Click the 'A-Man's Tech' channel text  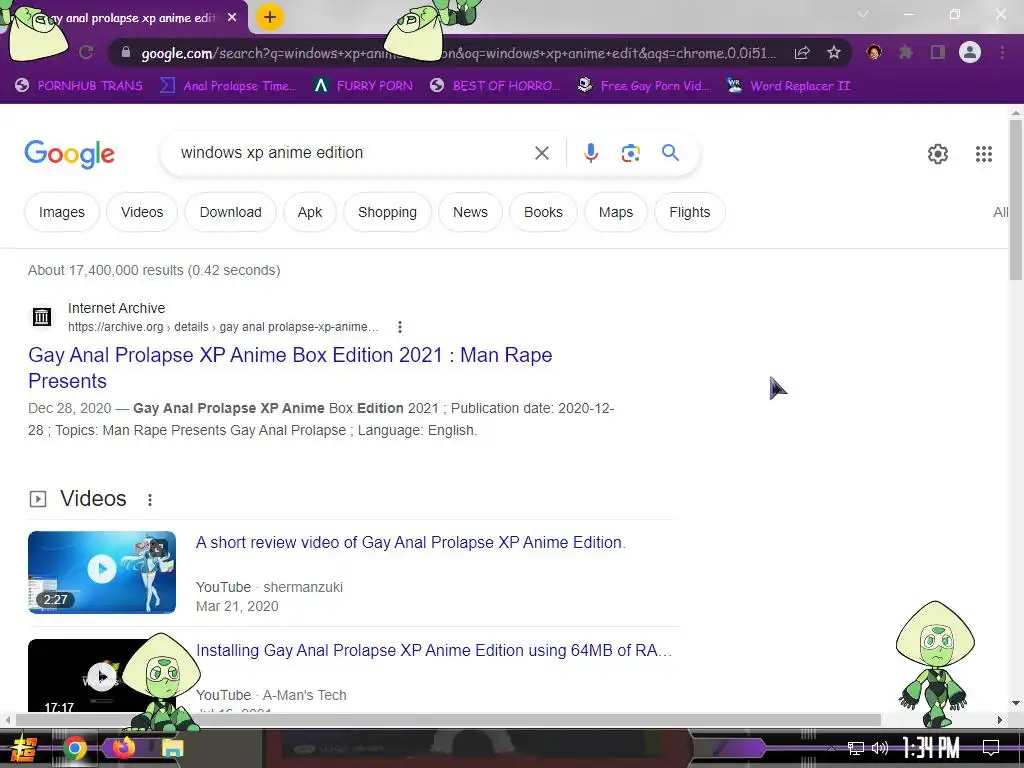304,695
